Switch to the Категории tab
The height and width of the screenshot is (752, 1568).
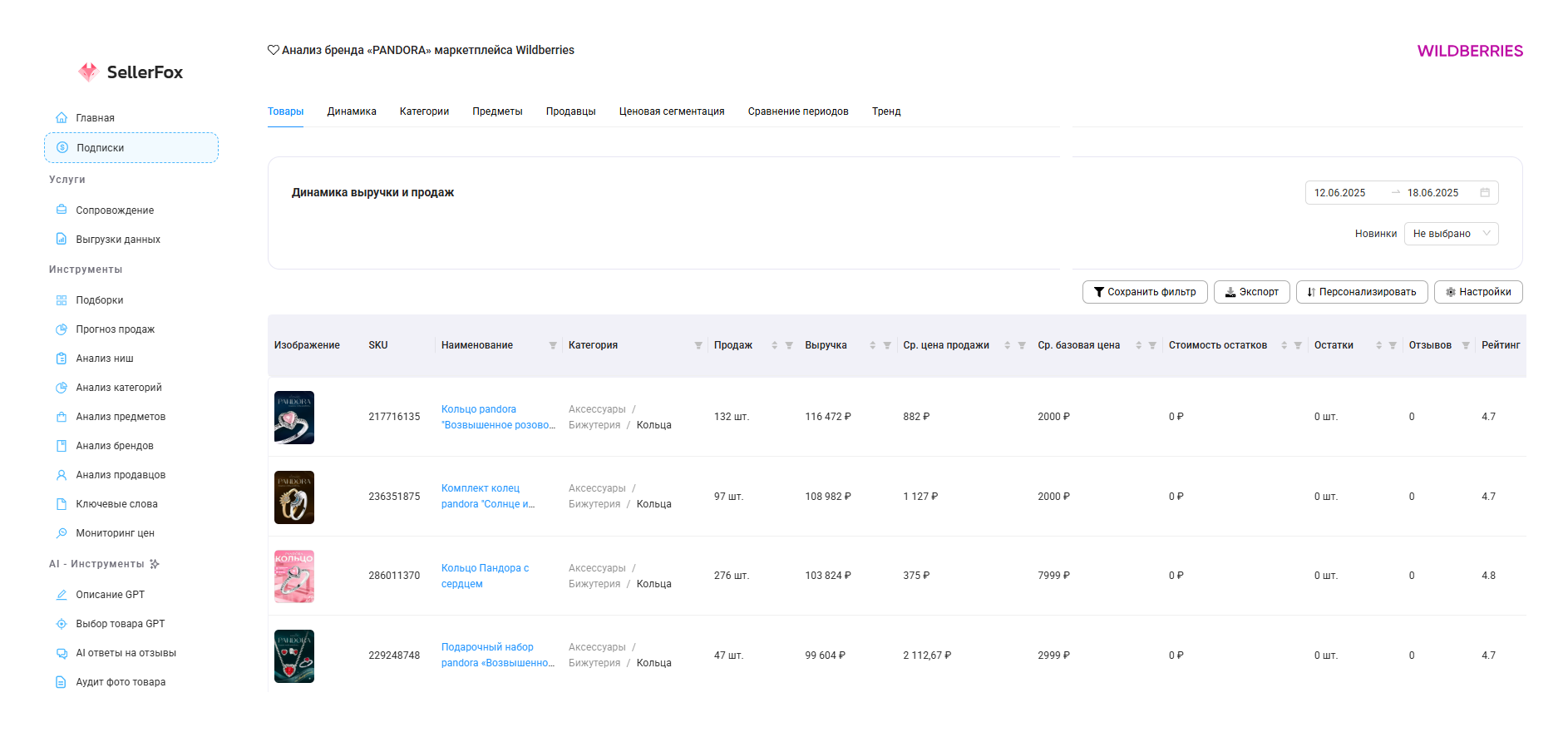click(424, 111)
